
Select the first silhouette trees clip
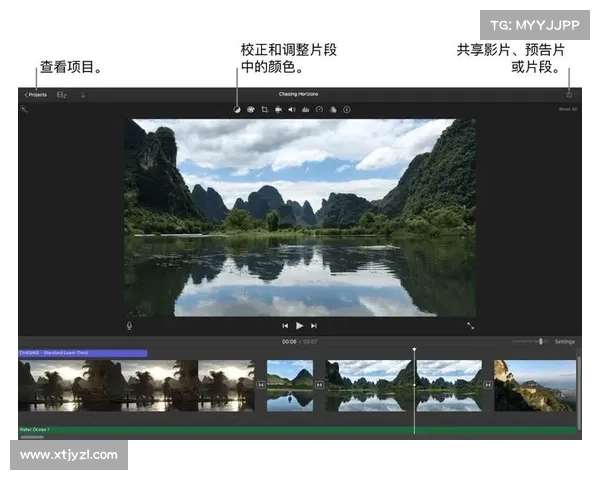coord(137,385)
